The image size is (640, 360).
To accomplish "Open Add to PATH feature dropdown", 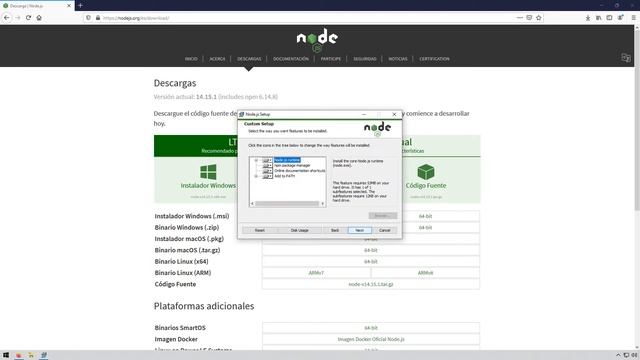I will (x=267, y=176).
